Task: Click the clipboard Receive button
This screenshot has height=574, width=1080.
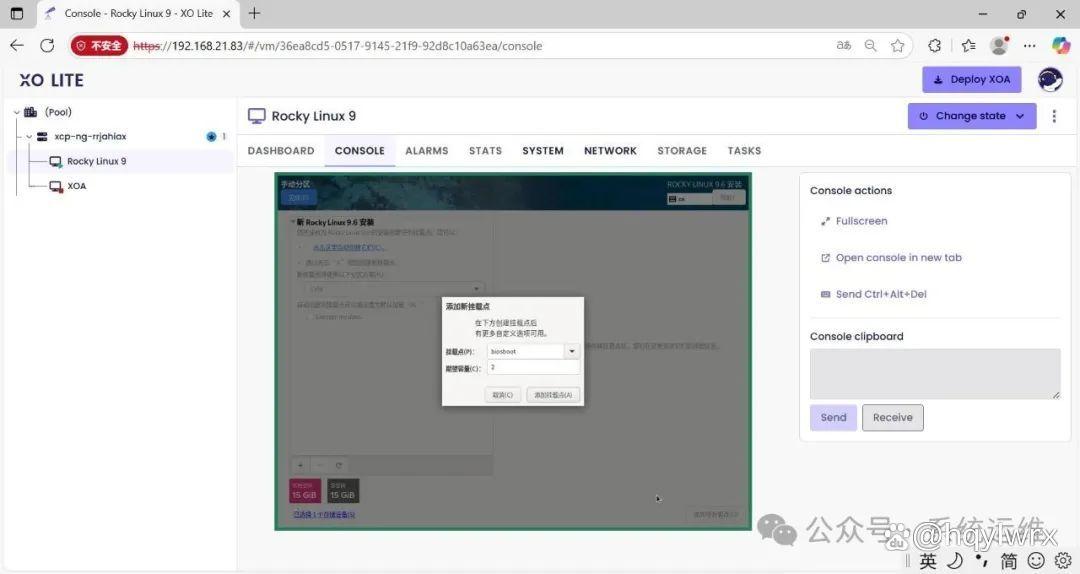Action: (893, 418)
